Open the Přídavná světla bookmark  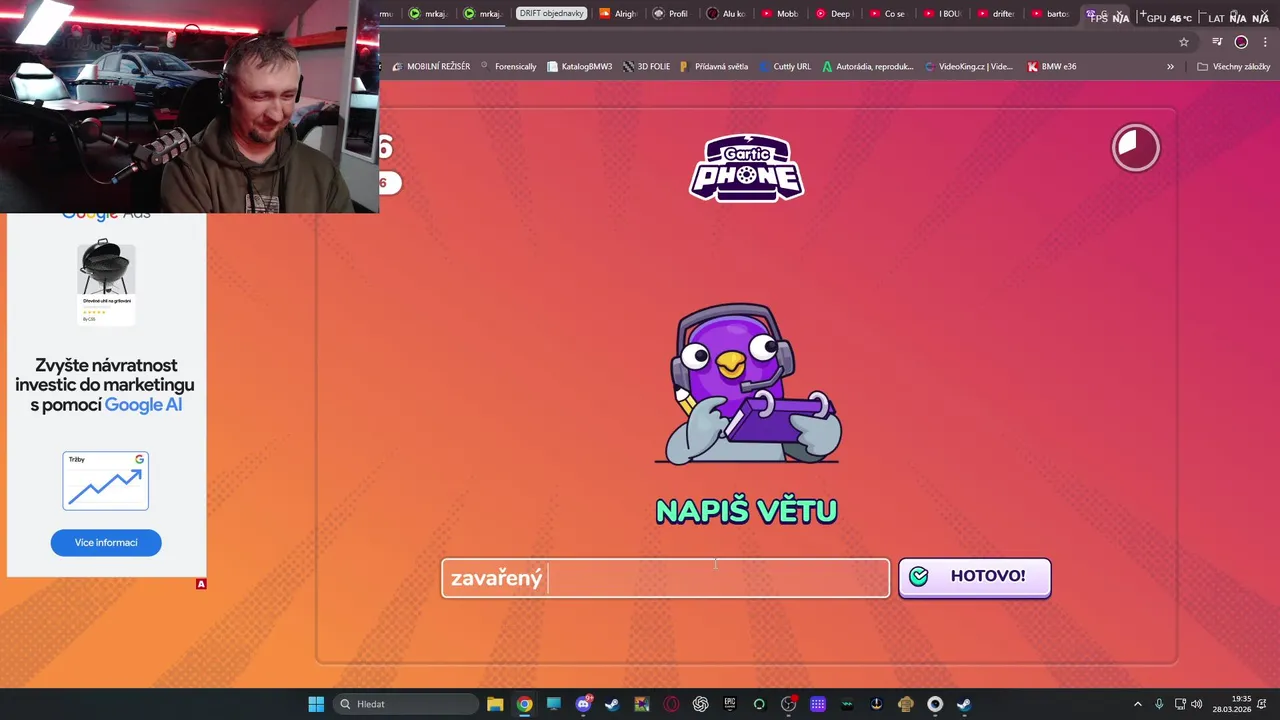pos(713,67)
